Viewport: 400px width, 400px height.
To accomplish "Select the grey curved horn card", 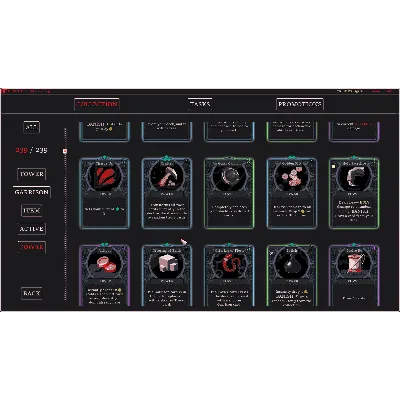I will 354,193.
